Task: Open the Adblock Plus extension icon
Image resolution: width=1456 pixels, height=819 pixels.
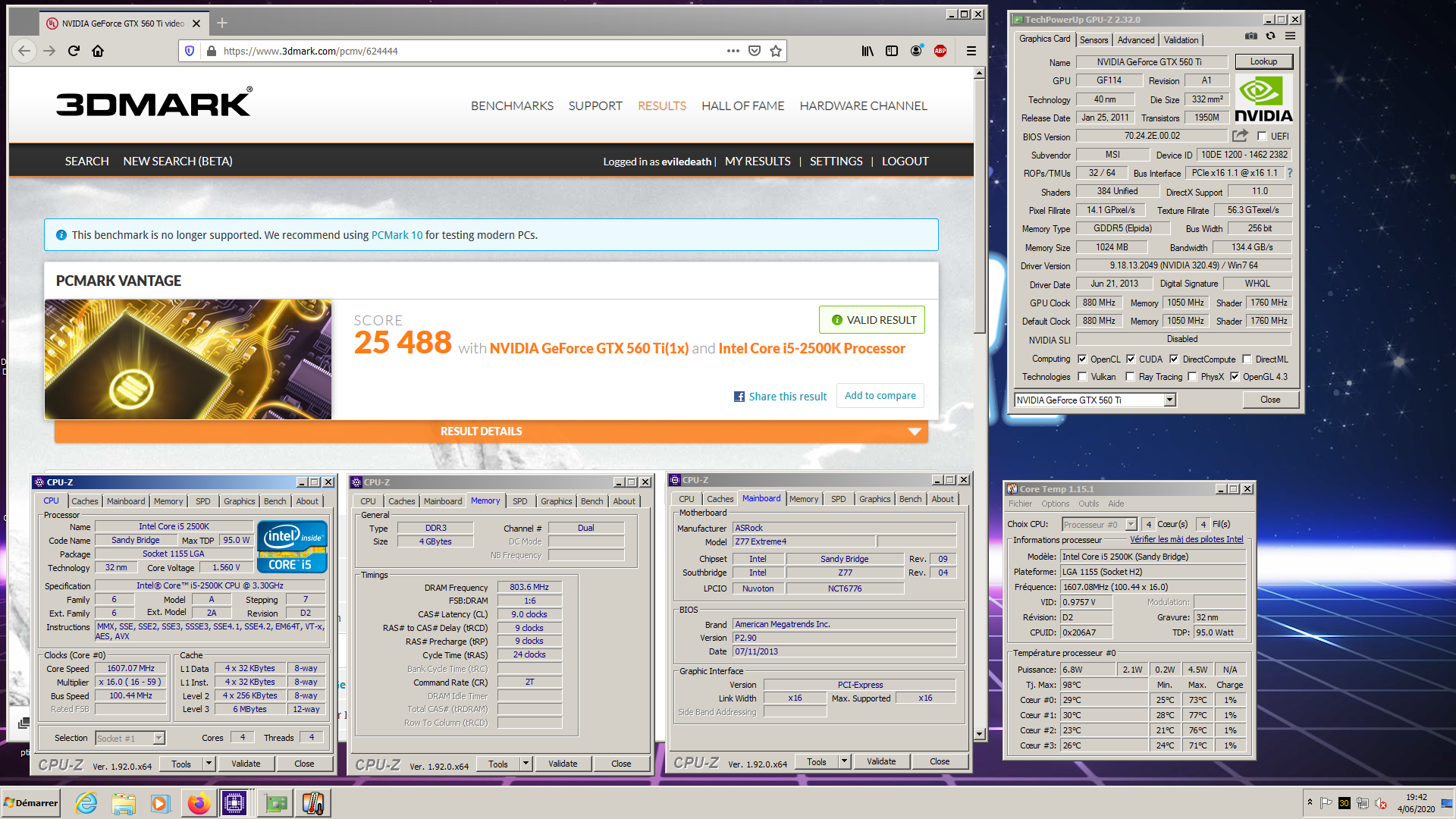Action: pos(940,51)
